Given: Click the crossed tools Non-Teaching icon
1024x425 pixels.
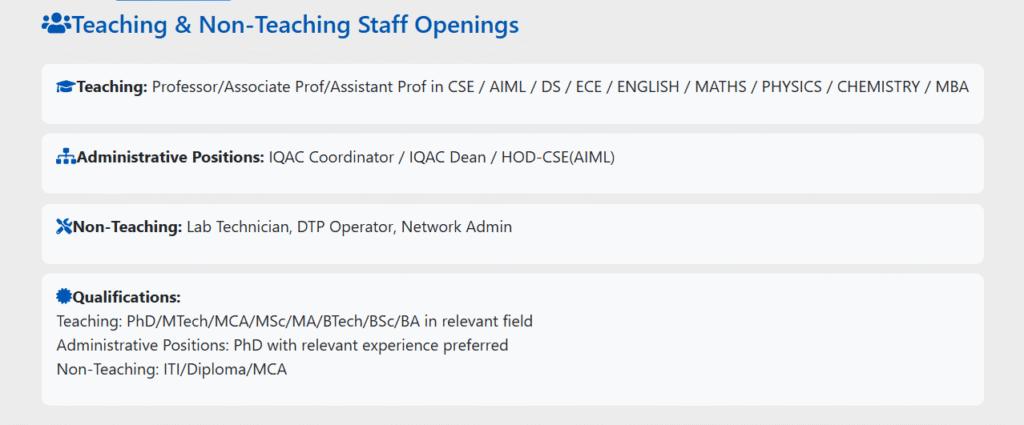Looking at the screenshot, I should pyautogui.click(x=64, y=227).
